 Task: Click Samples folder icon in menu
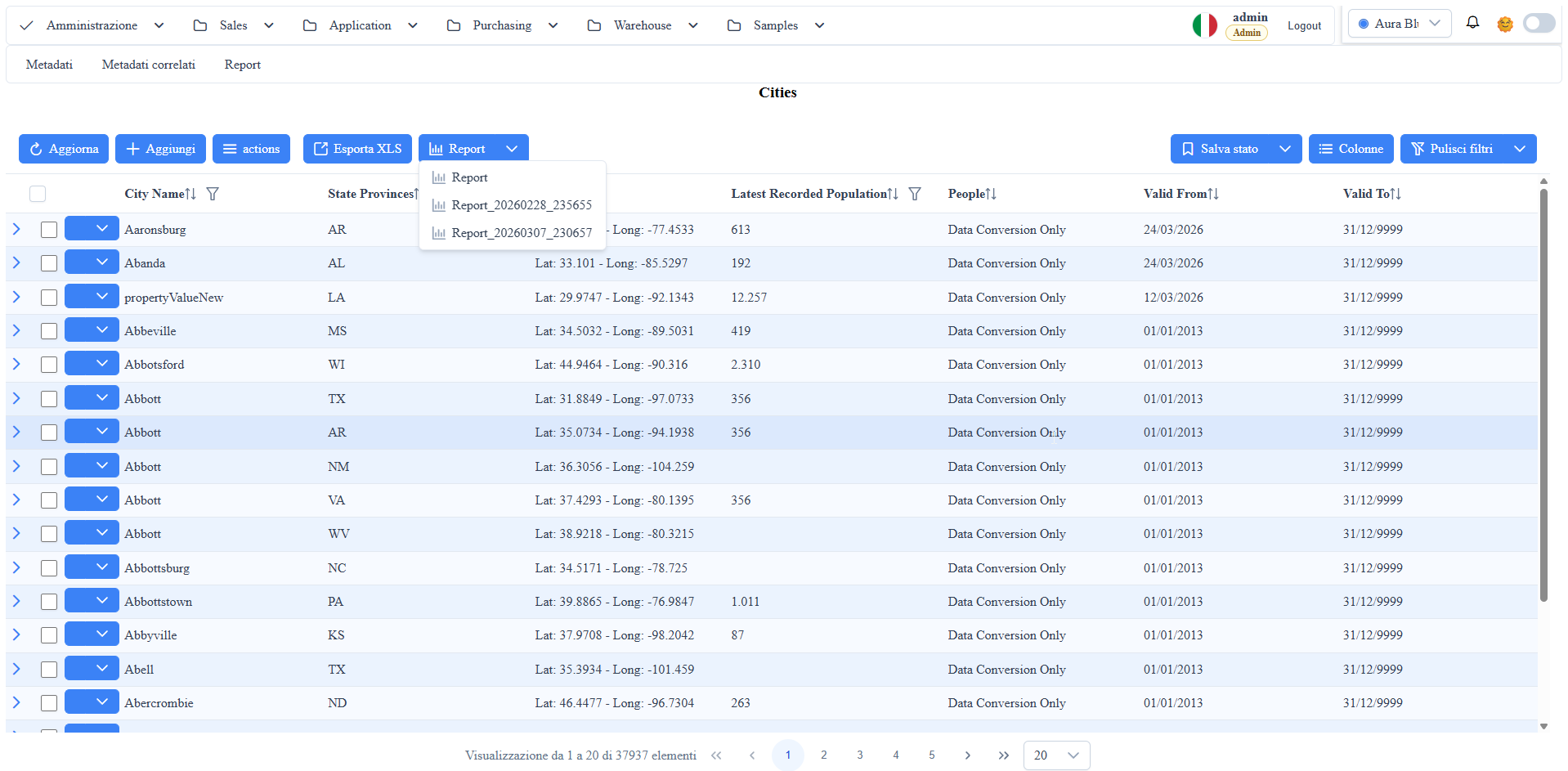[x=734, y=25]
